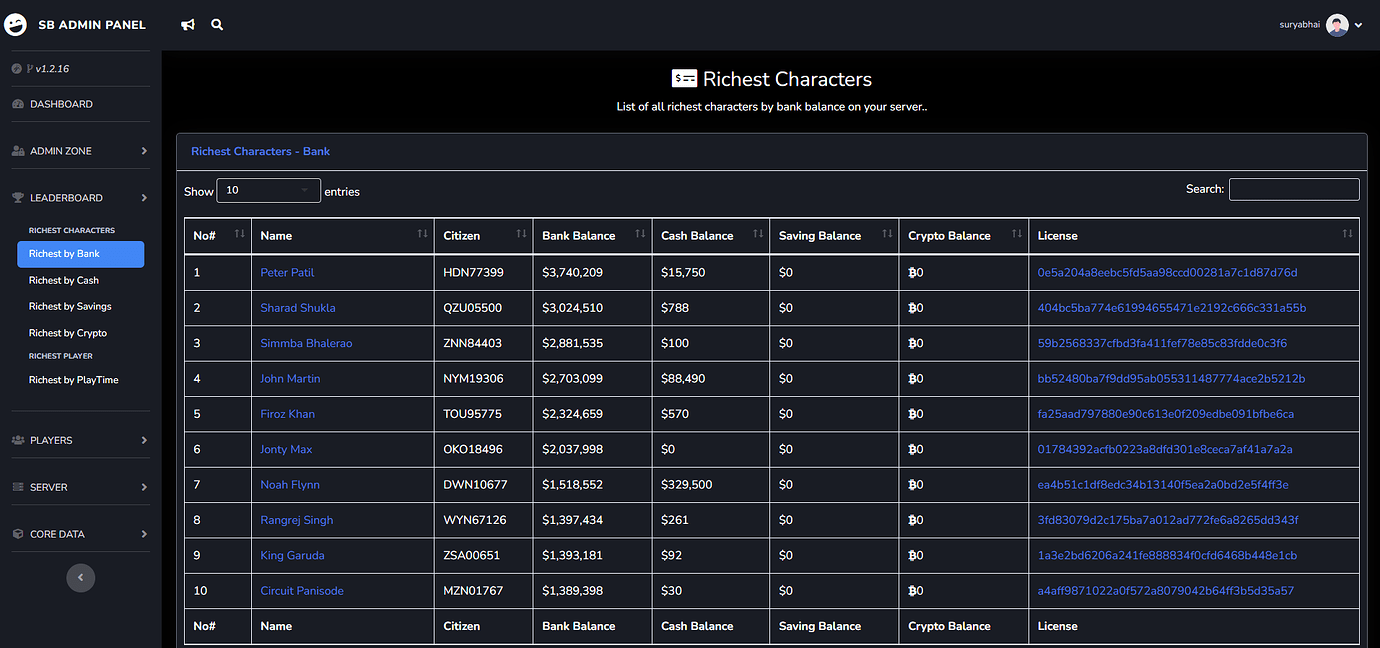Open John Martin's profile link
Image resolution: width=1380 pixels, height=648 pixels.
tap(290, 379)
